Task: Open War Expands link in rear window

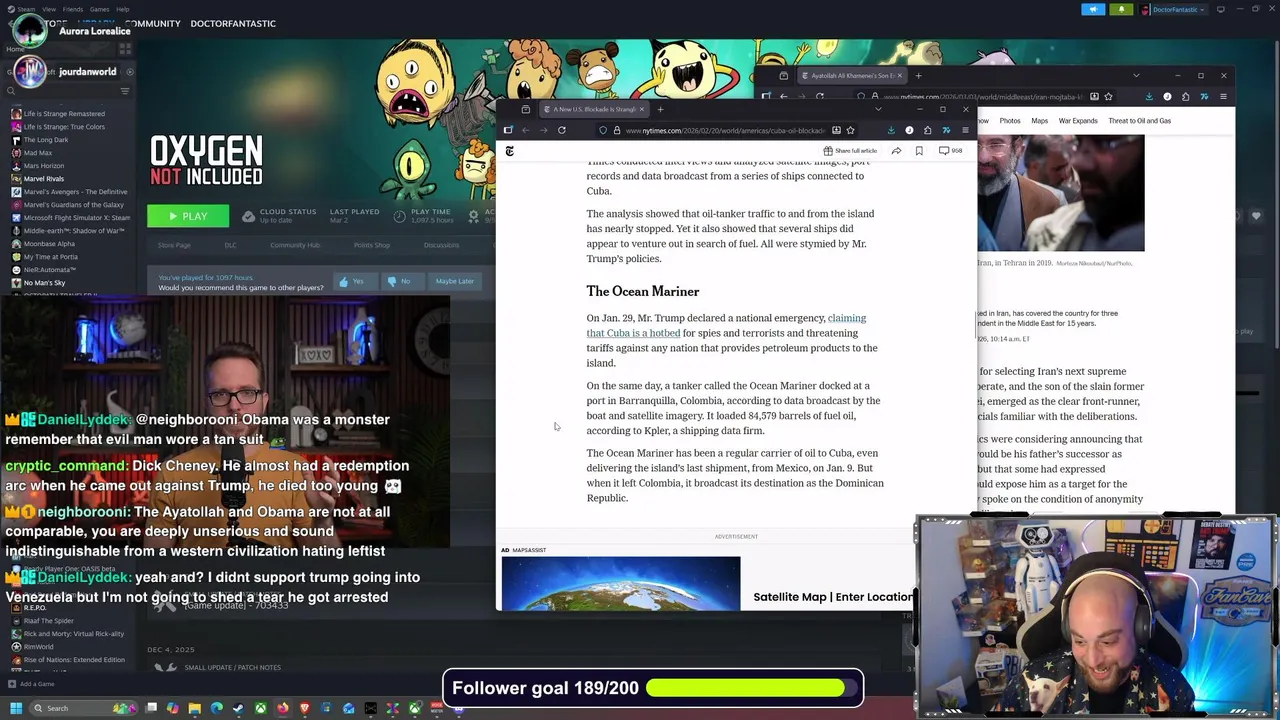Action: (x=1078, y=121)
